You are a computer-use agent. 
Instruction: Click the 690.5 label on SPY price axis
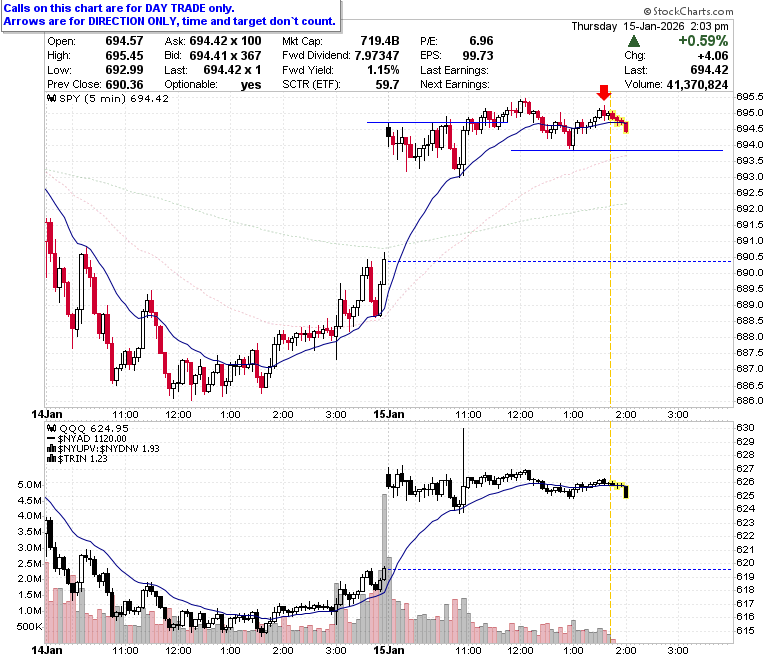[x=750, y=257]
